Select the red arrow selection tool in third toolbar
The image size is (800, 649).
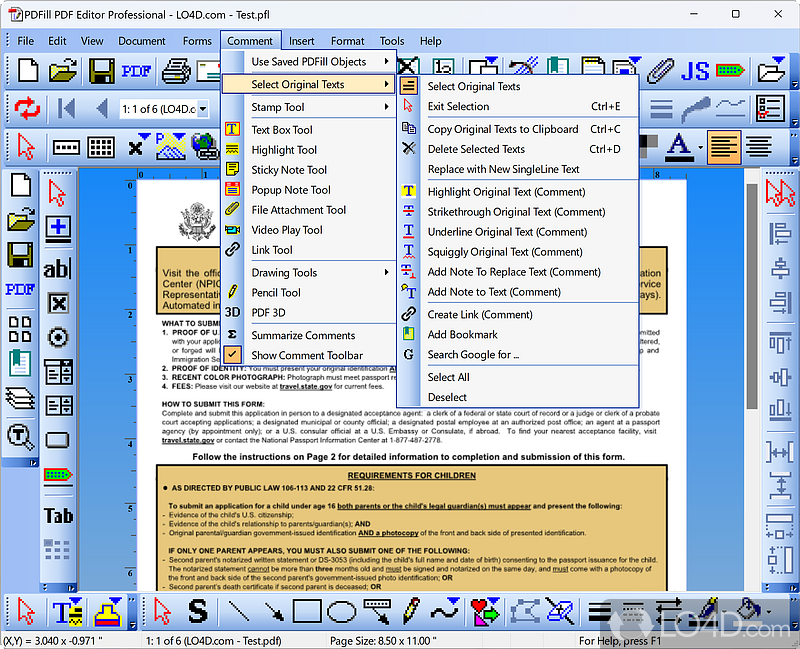tap(26, 147)
